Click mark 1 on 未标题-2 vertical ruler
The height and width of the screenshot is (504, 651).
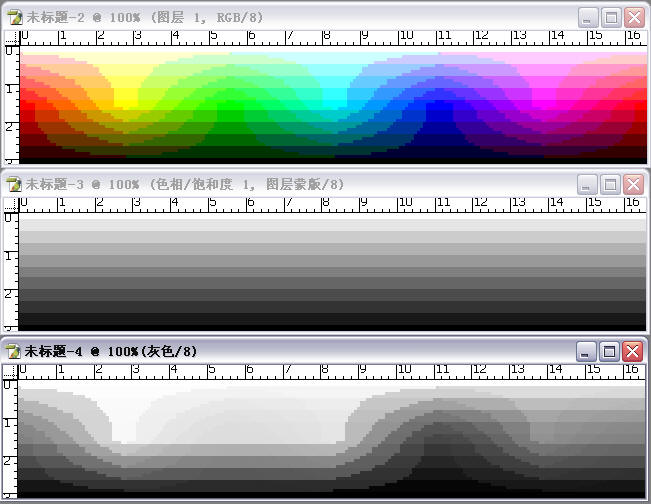[9, 89]
